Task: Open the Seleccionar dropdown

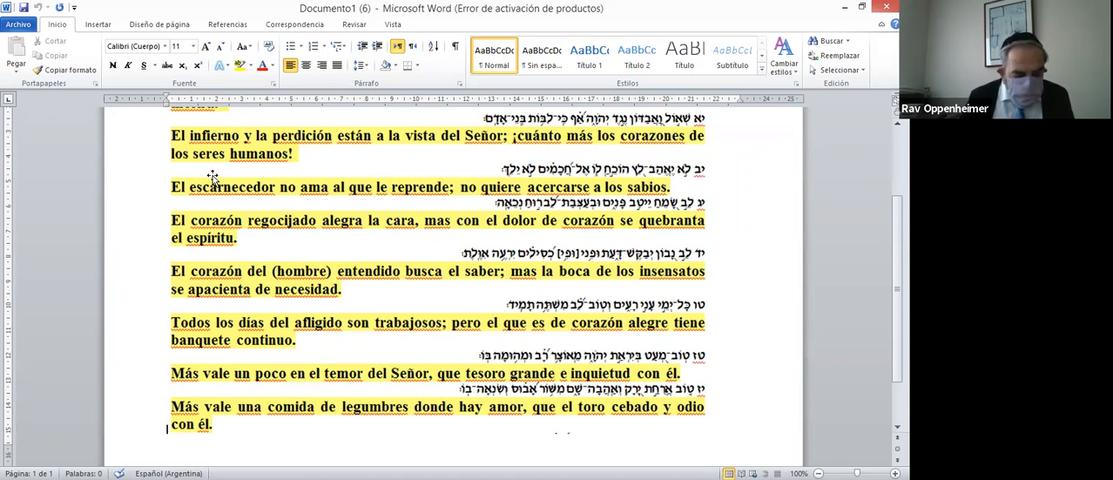Action: pyautogui.click(x=836, y=70)
